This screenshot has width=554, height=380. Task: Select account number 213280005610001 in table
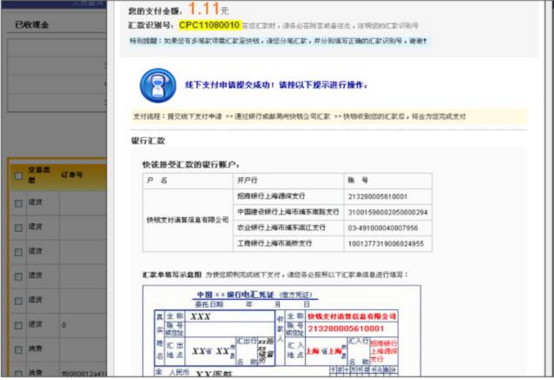[x=378, y=197]
